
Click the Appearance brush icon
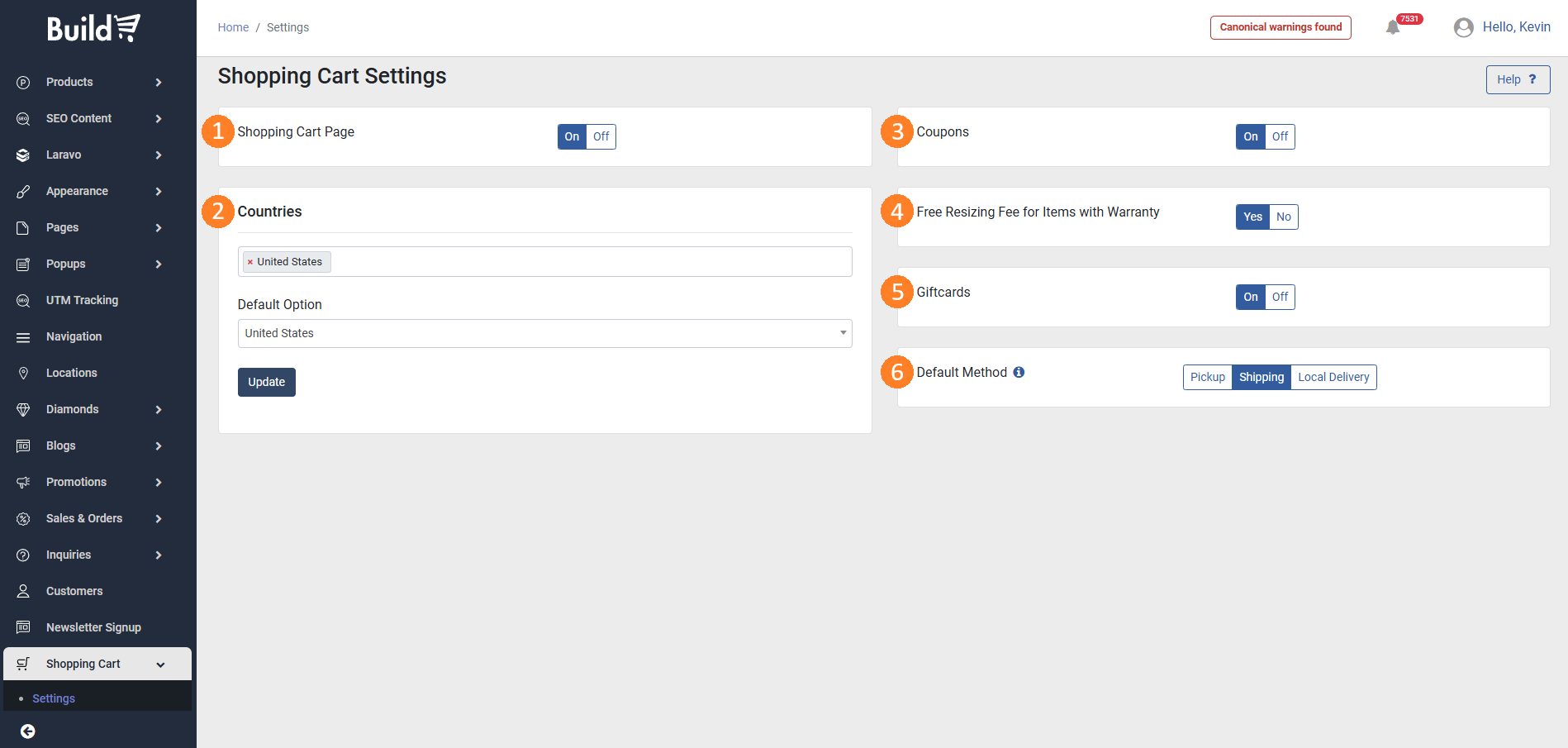coord(23,191)
